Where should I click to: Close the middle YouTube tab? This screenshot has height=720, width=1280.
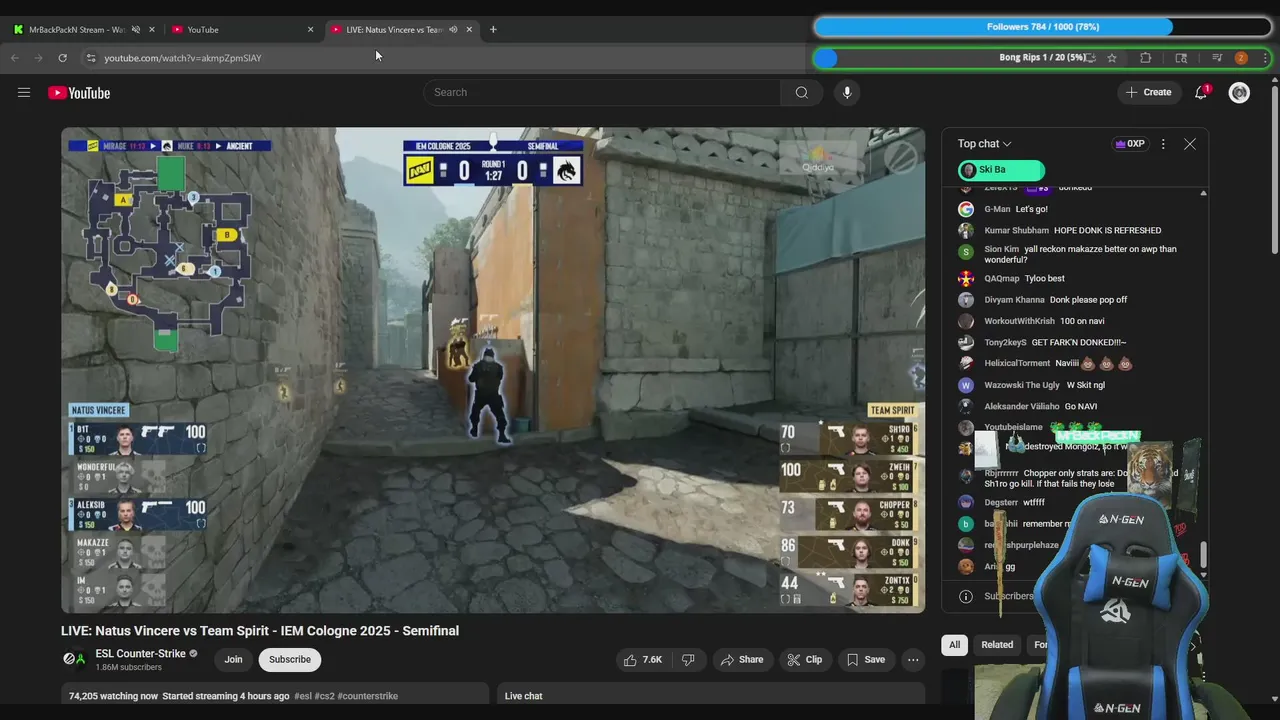[310, 30]
